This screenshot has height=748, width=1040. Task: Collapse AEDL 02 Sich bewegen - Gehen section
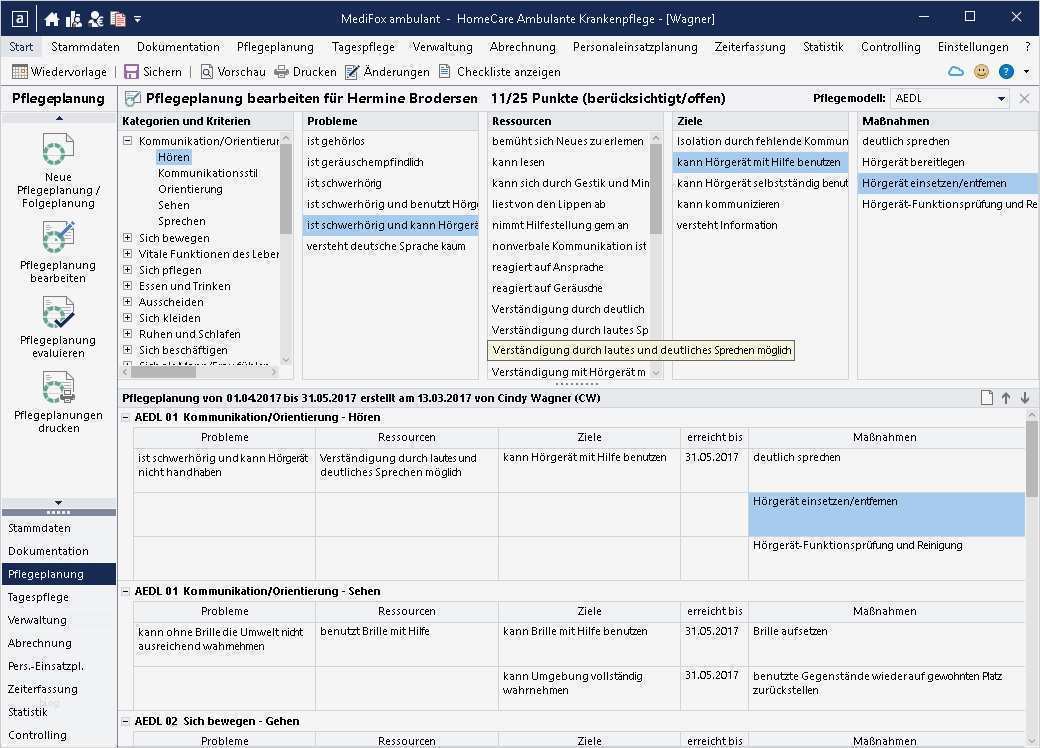(x=125, y=721)
